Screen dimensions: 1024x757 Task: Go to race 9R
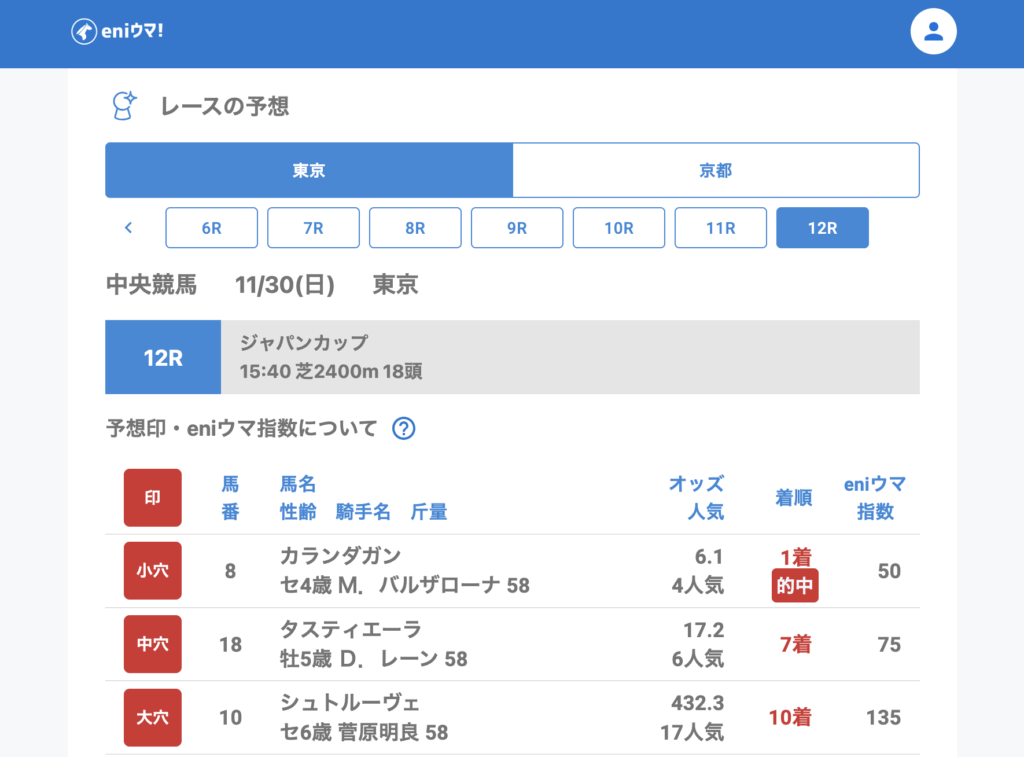[517, 228]
